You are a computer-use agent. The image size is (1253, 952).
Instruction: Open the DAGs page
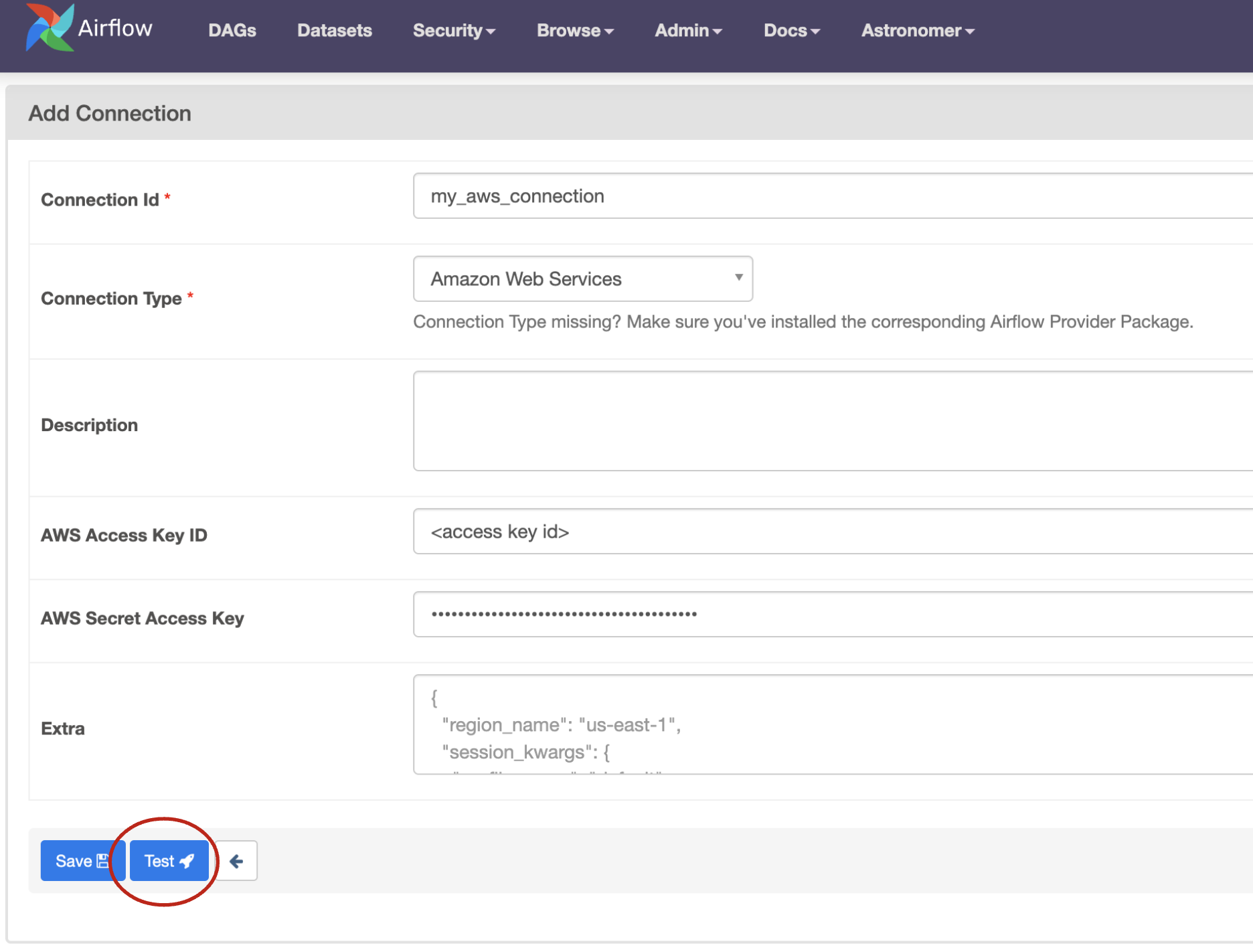[x=232, y=31]
